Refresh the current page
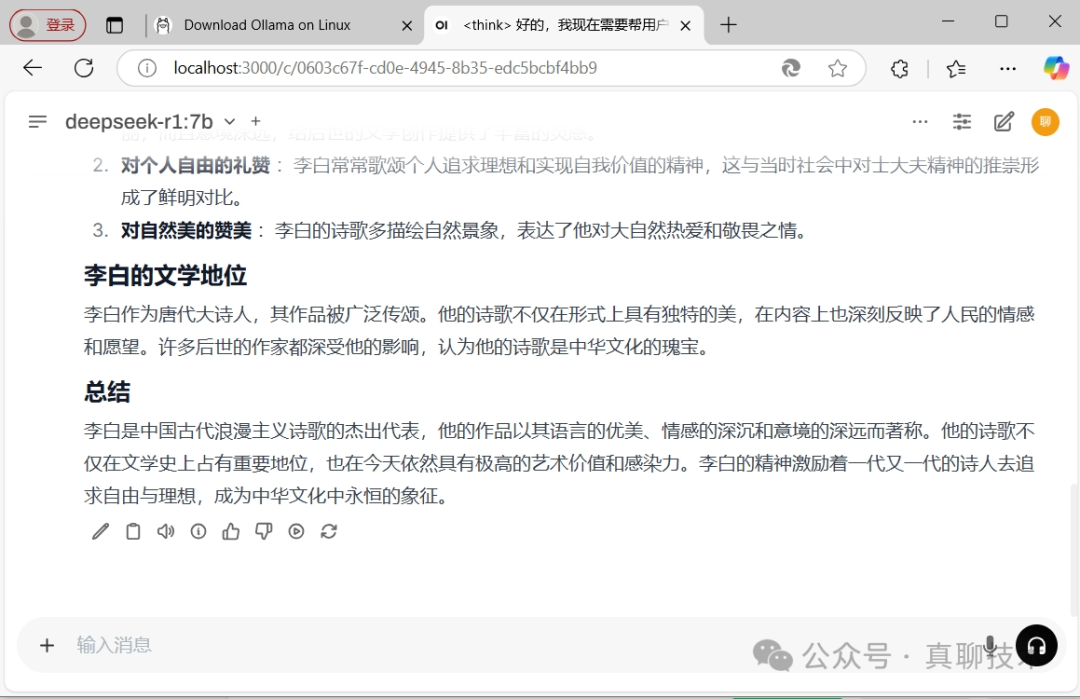 point(84,67)
